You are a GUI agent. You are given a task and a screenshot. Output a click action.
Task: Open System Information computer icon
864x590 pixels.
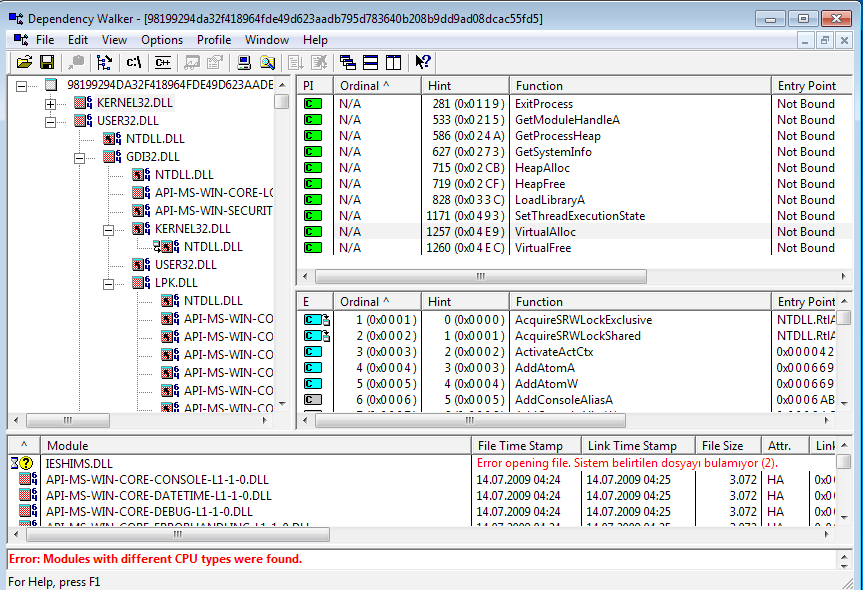(244, 62)
